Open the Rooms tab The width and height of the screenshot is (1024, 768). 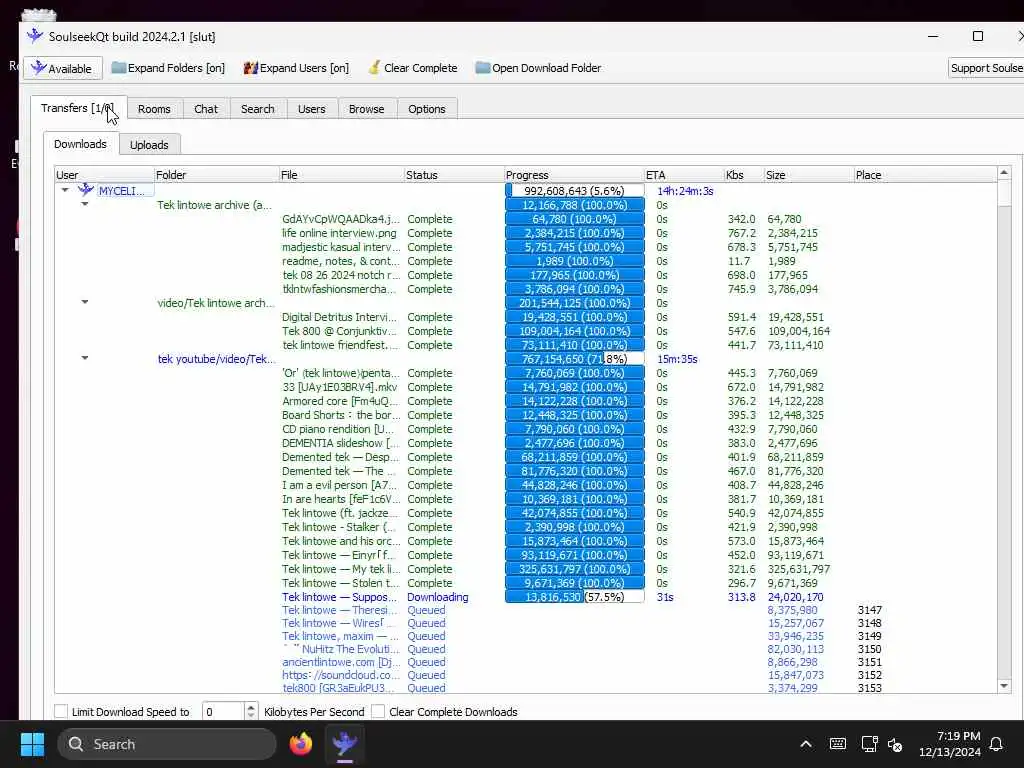pos(154,109)
